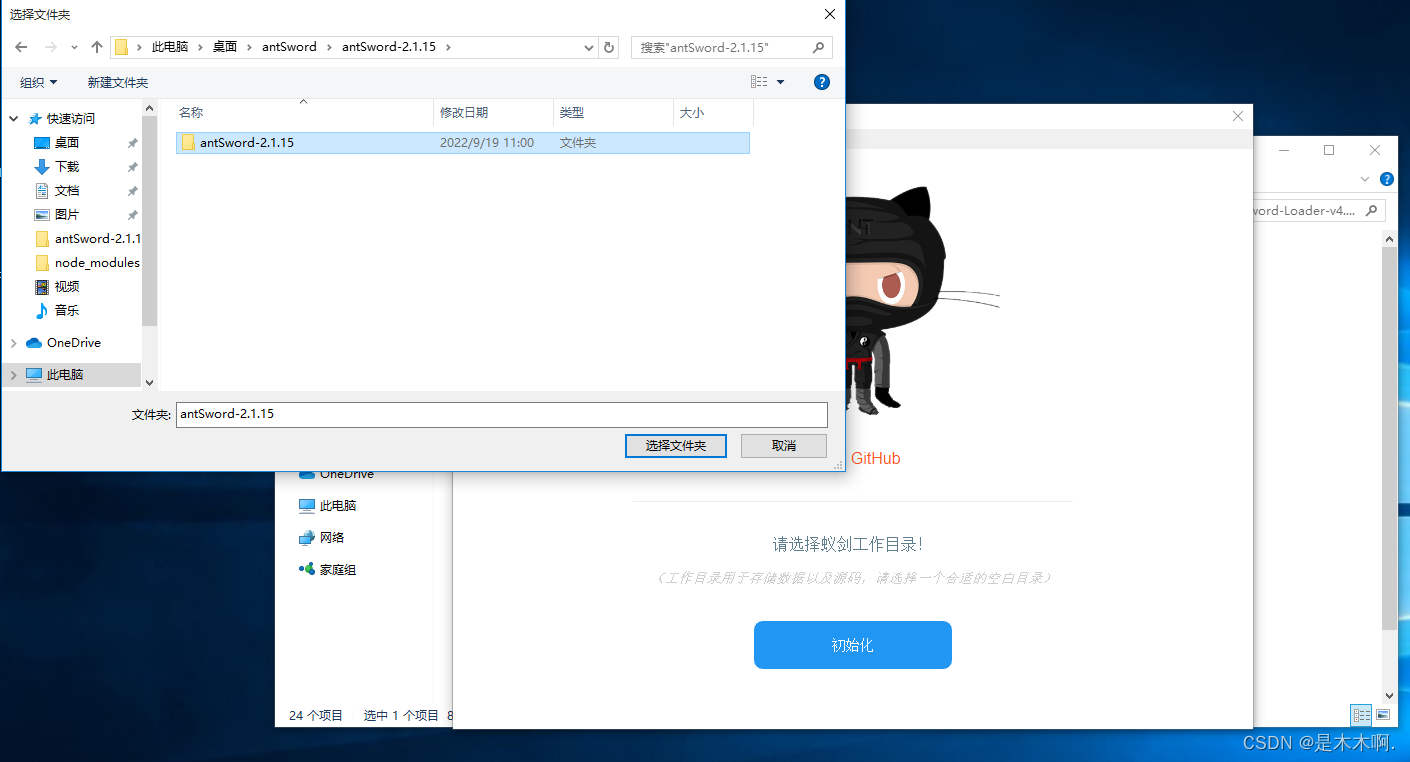Switch to details view in background Explorer status bar
1410x762 pixels.
point(1361,714)
